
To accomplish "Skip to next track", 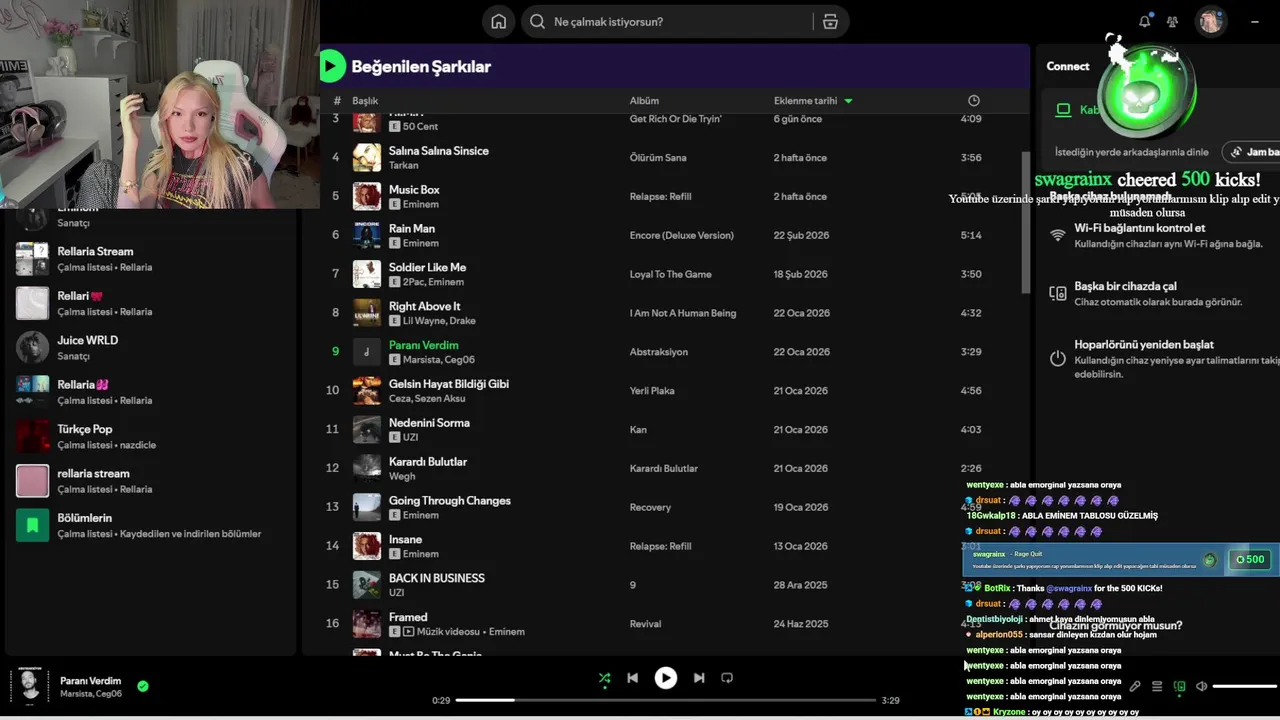I will [699, 678].
